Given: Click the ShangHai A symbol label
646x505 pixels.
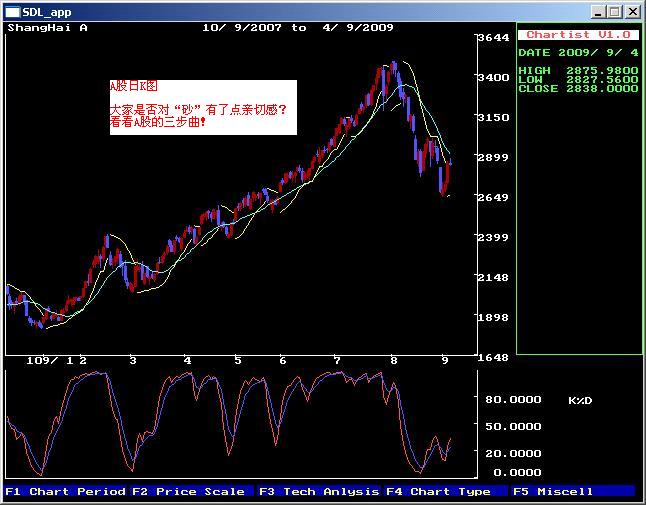Looking at the screenshot, I should (x=47, y=28).
